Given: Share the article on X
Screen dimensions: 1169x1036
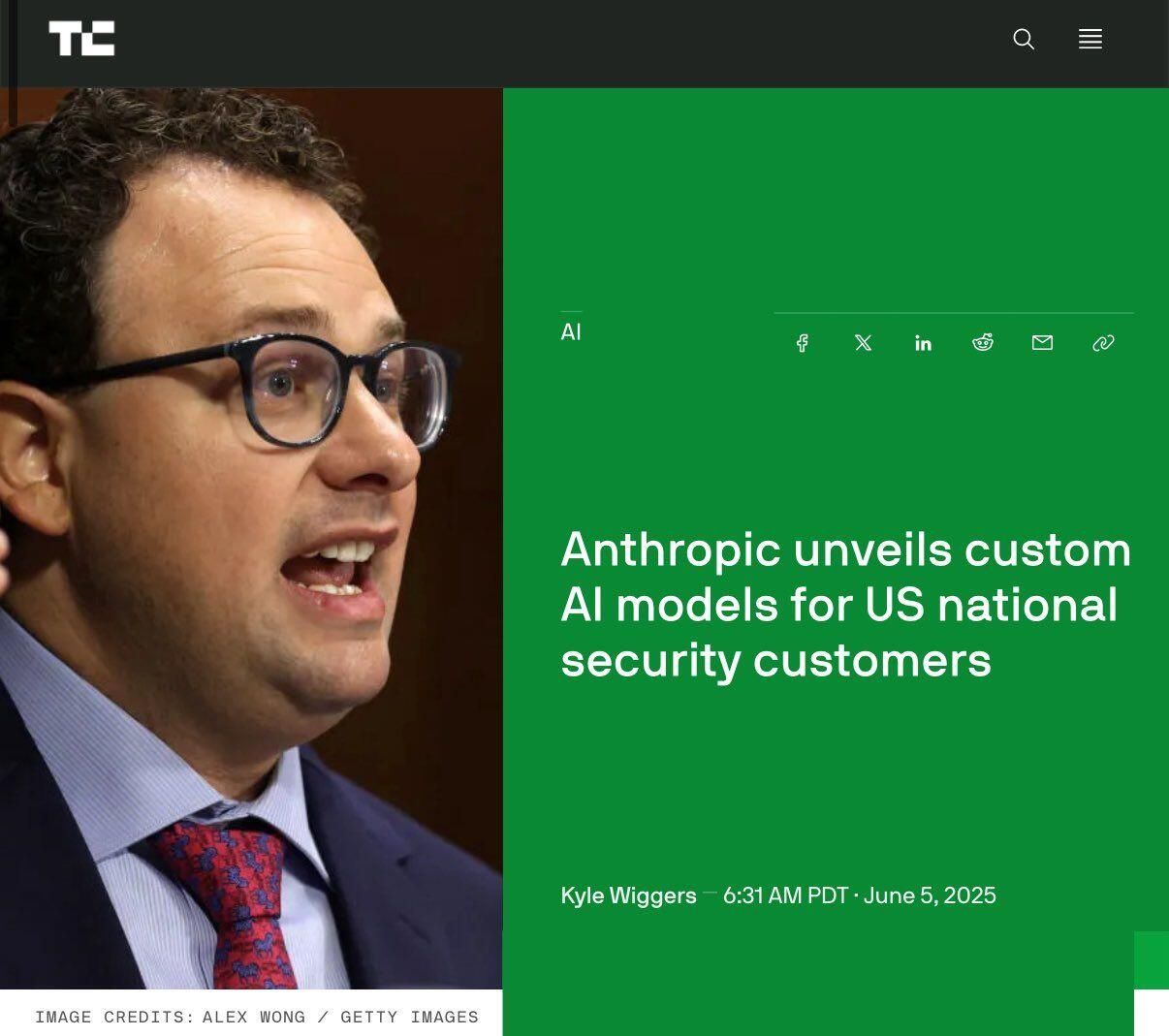Looking at the screenshot, I should 864,343.
